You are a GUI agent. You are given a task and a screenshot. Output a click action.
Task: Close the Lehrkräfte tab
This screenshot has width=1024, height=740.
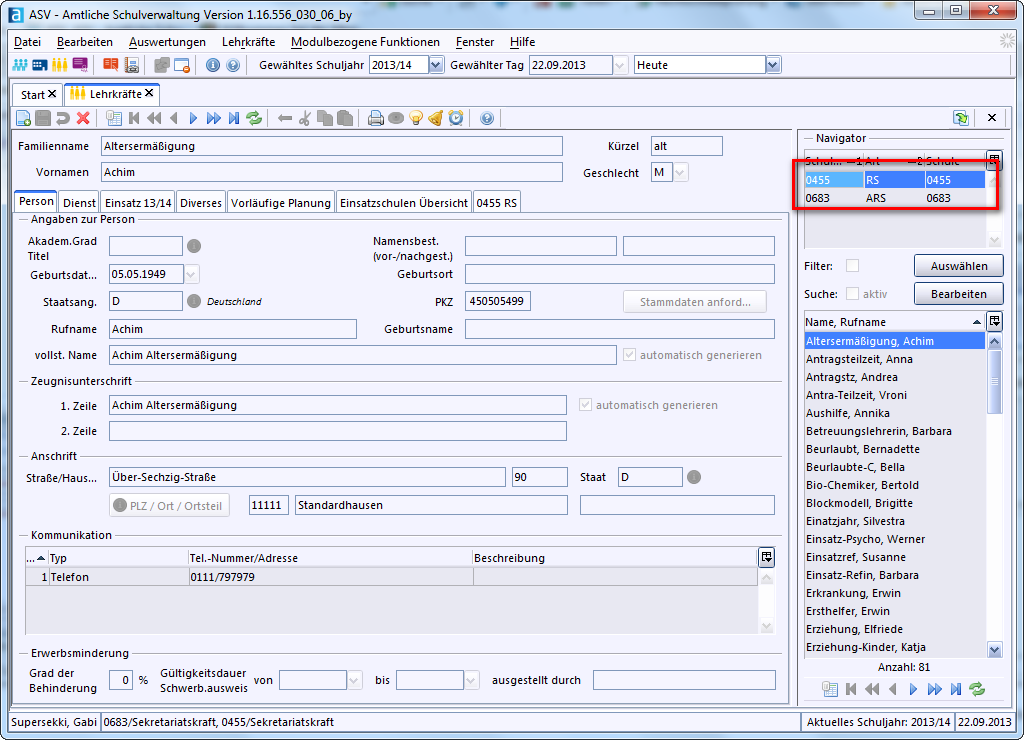(x=150, y=93)
